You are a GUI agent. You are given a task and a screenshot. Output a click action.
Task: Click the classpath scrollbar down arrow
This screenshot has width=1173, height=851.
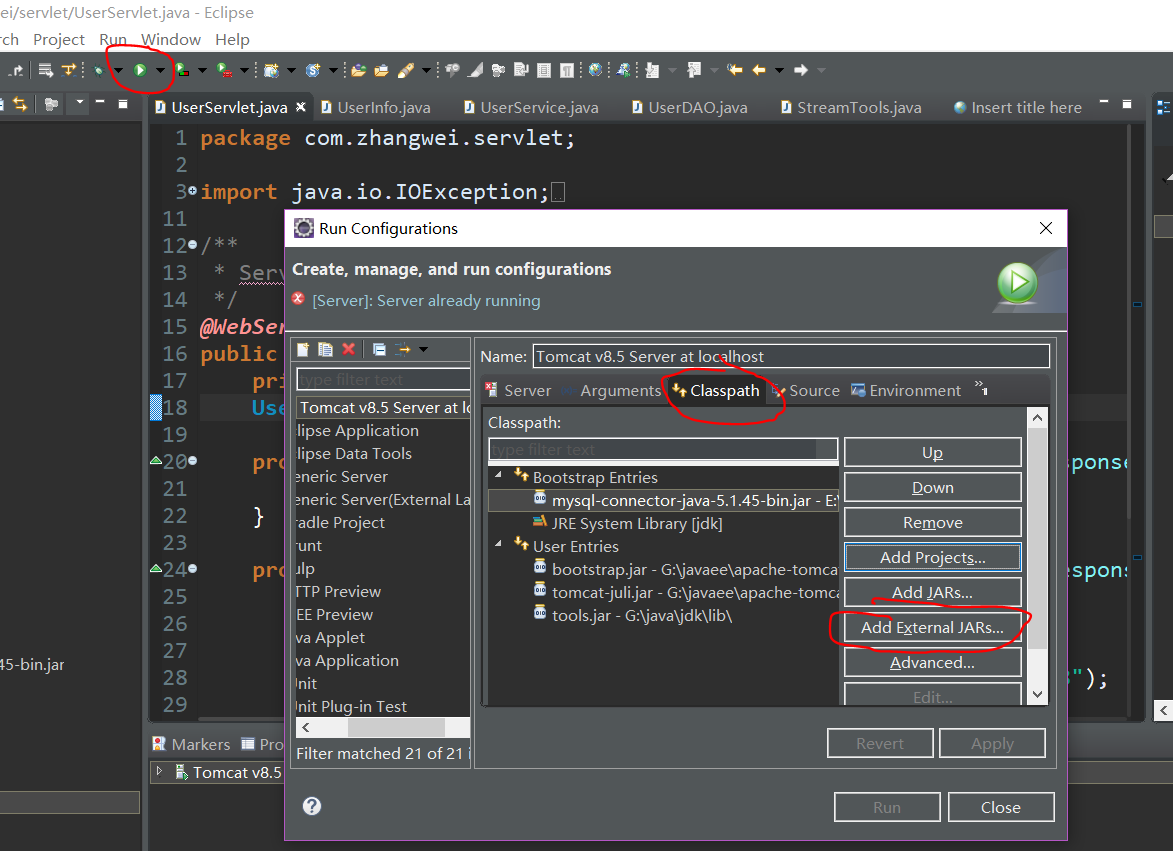pos(1037,694)
